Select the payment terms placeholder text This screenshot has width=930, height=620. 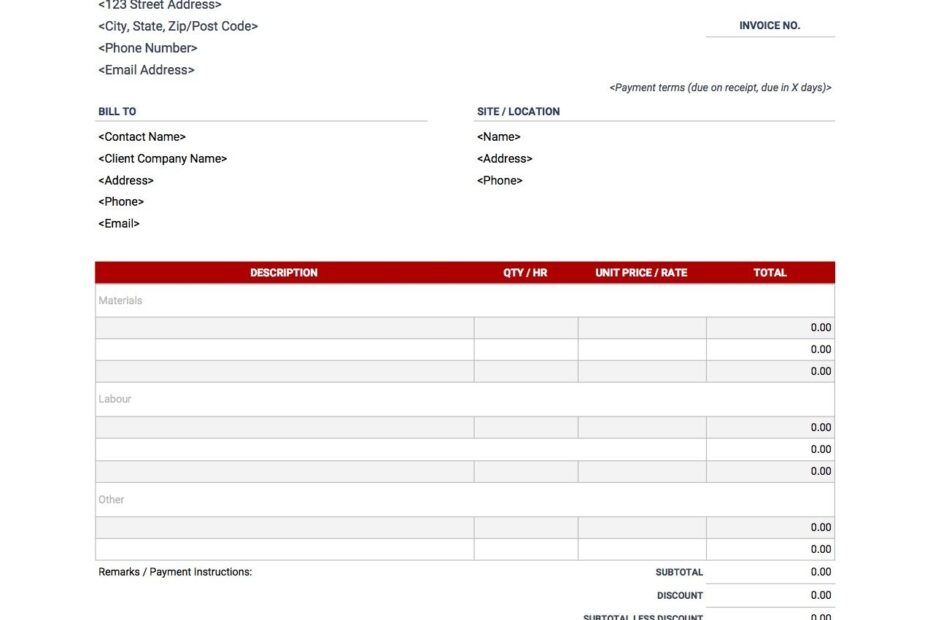tap(718, 87)
